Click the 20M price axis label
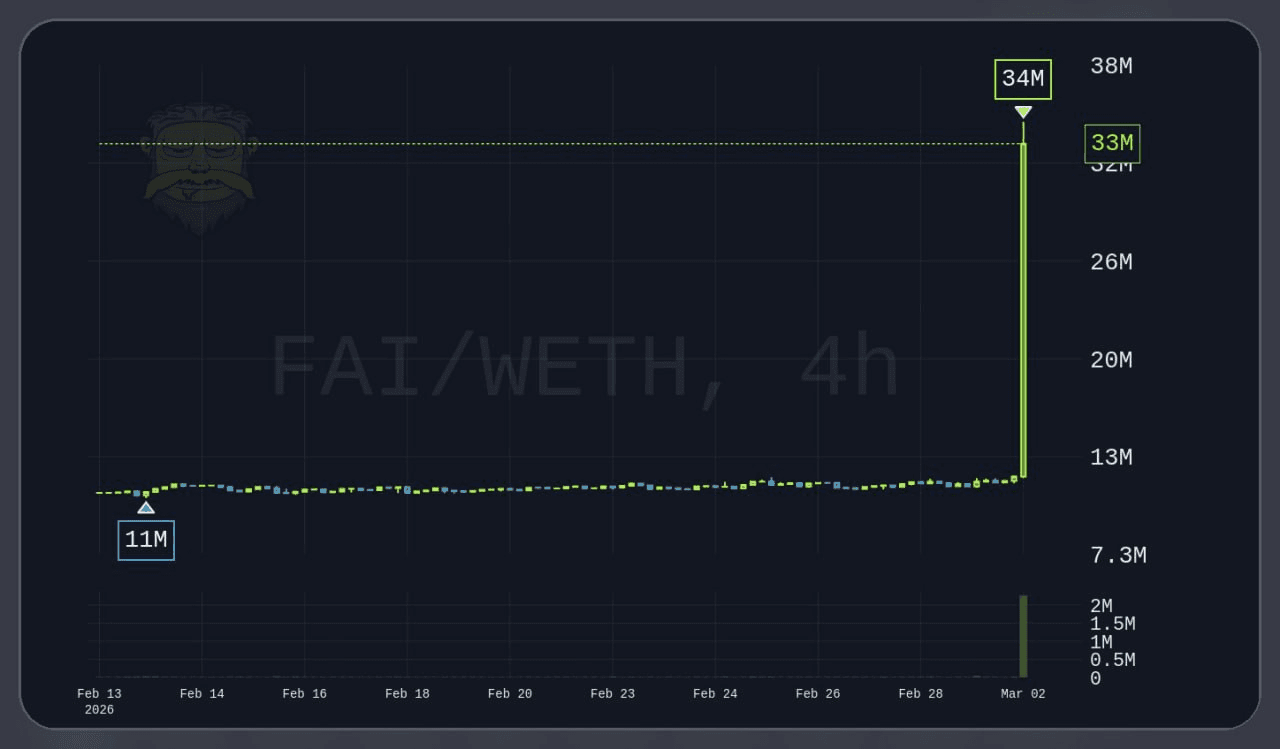 point(1110,360)
